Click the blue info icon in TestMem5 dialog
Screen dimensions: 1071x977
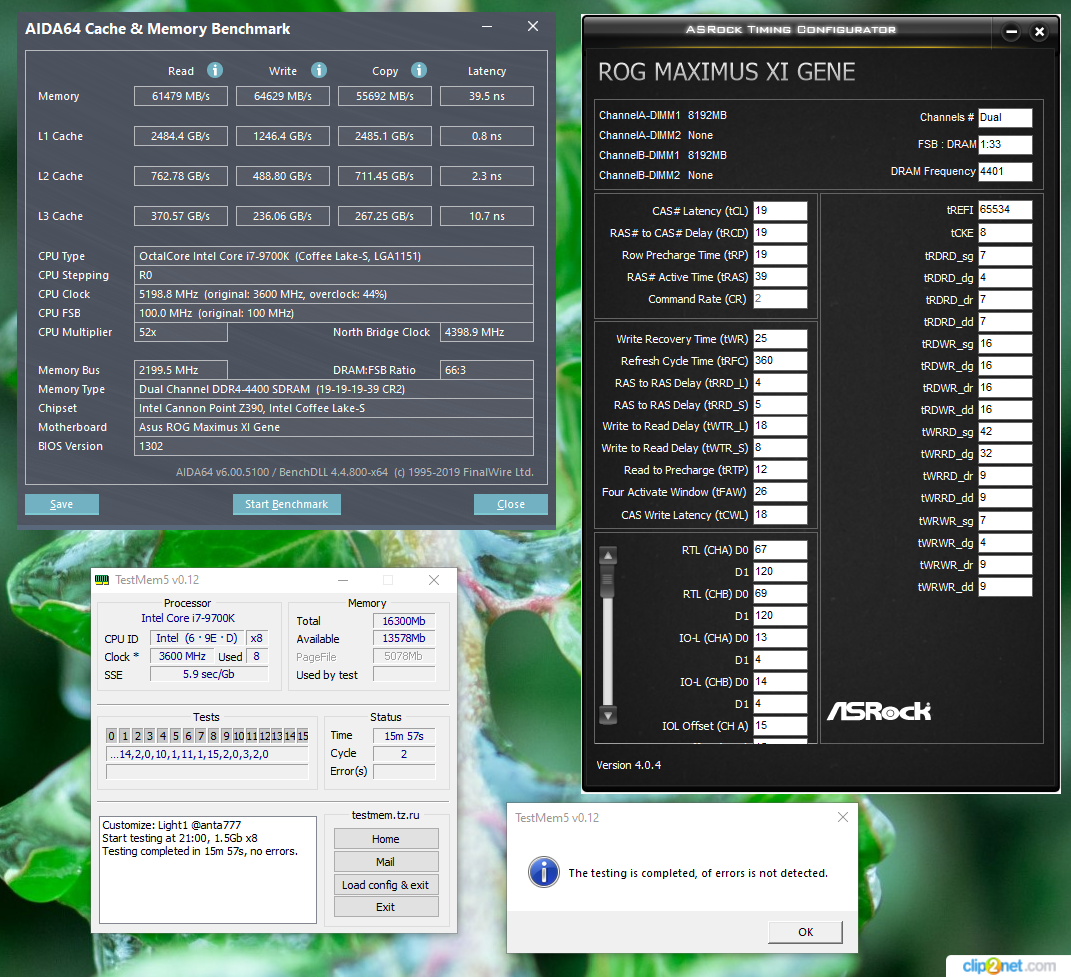tap(544, 872)
